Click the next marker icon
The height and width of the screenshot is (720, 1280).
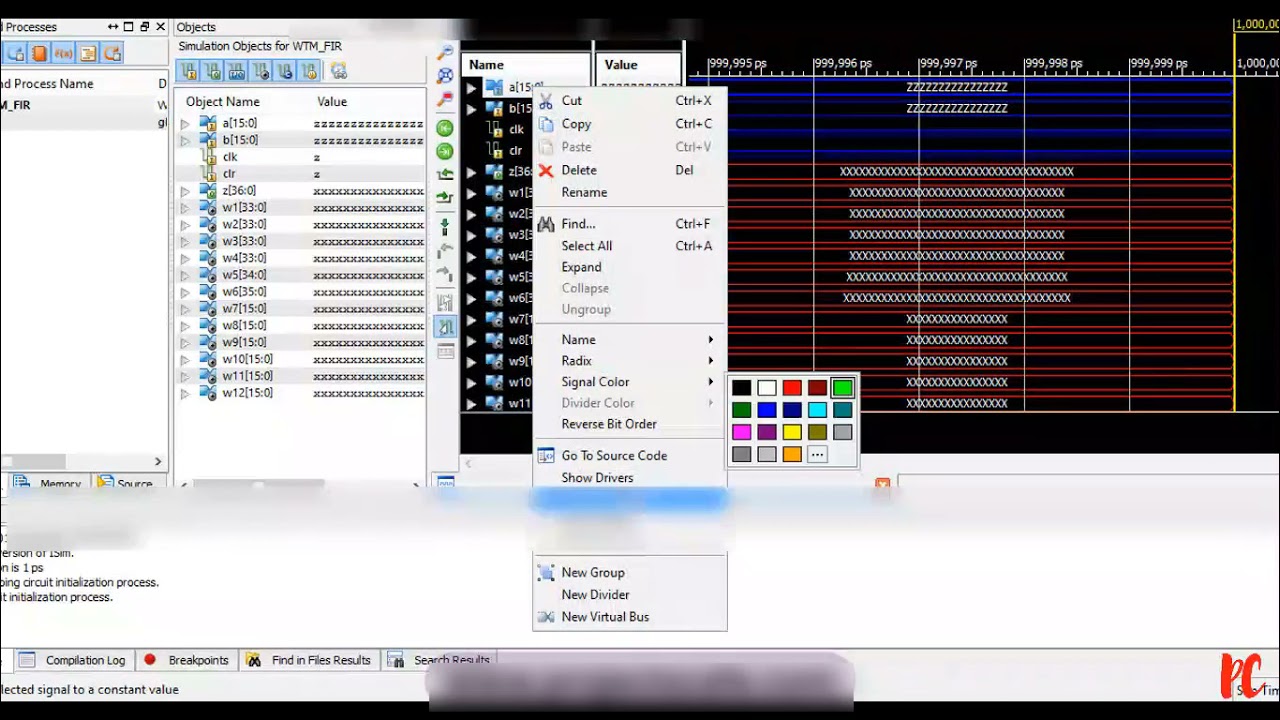pos(445,274)
